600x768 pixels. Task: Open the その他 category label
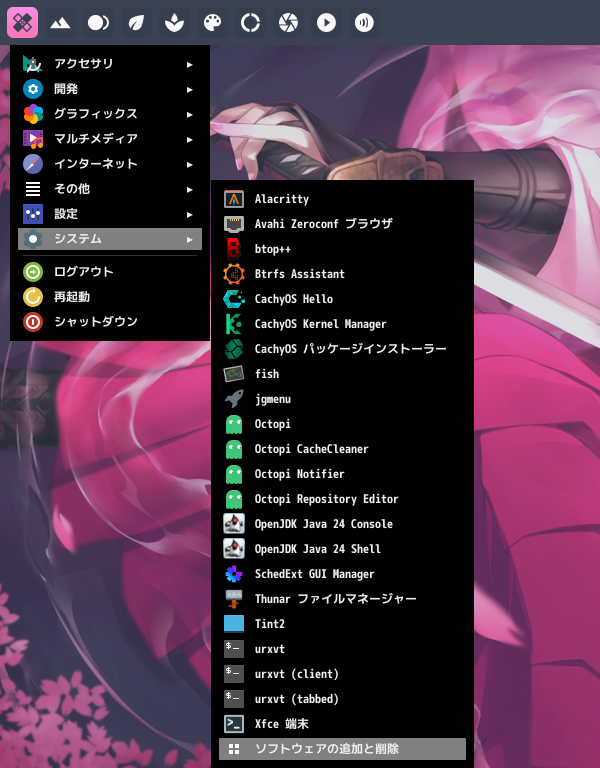[x=72, y=189]
